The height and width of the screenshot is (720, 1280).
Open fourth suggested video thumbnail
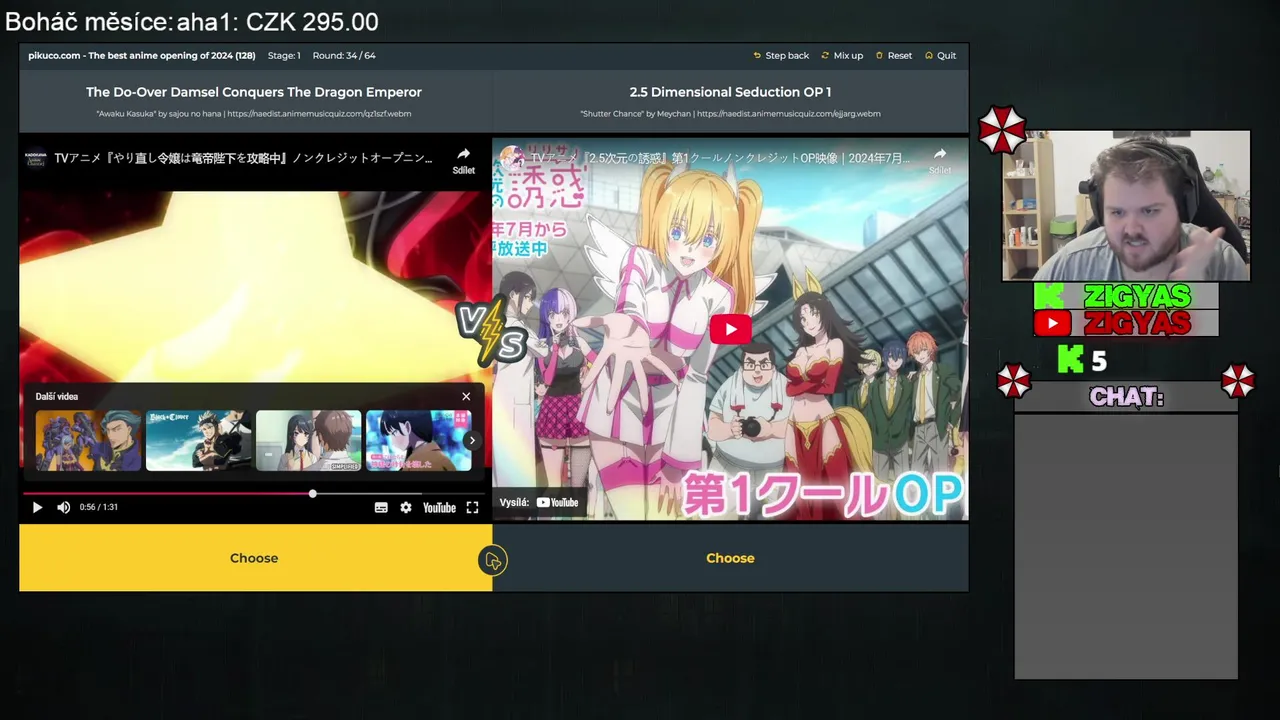pyautogui.click(x=418, y=440)
